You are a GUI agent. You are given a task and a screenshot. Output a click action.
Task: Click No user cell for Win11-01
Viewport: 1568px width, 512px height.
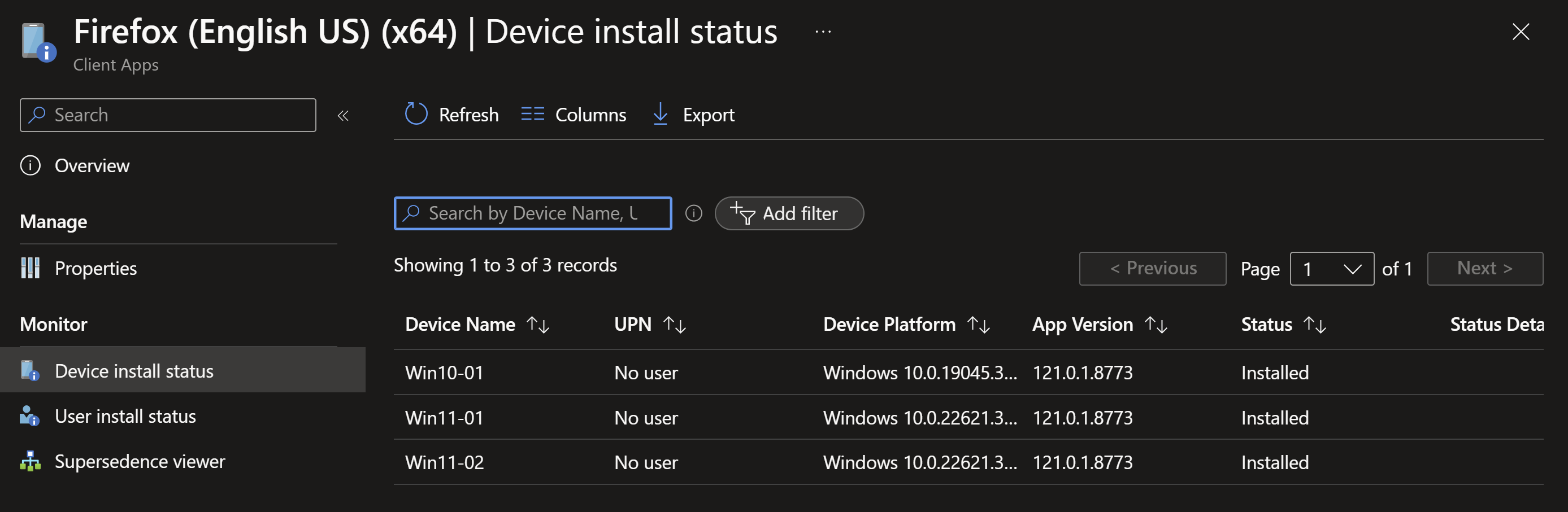point(646,417)
